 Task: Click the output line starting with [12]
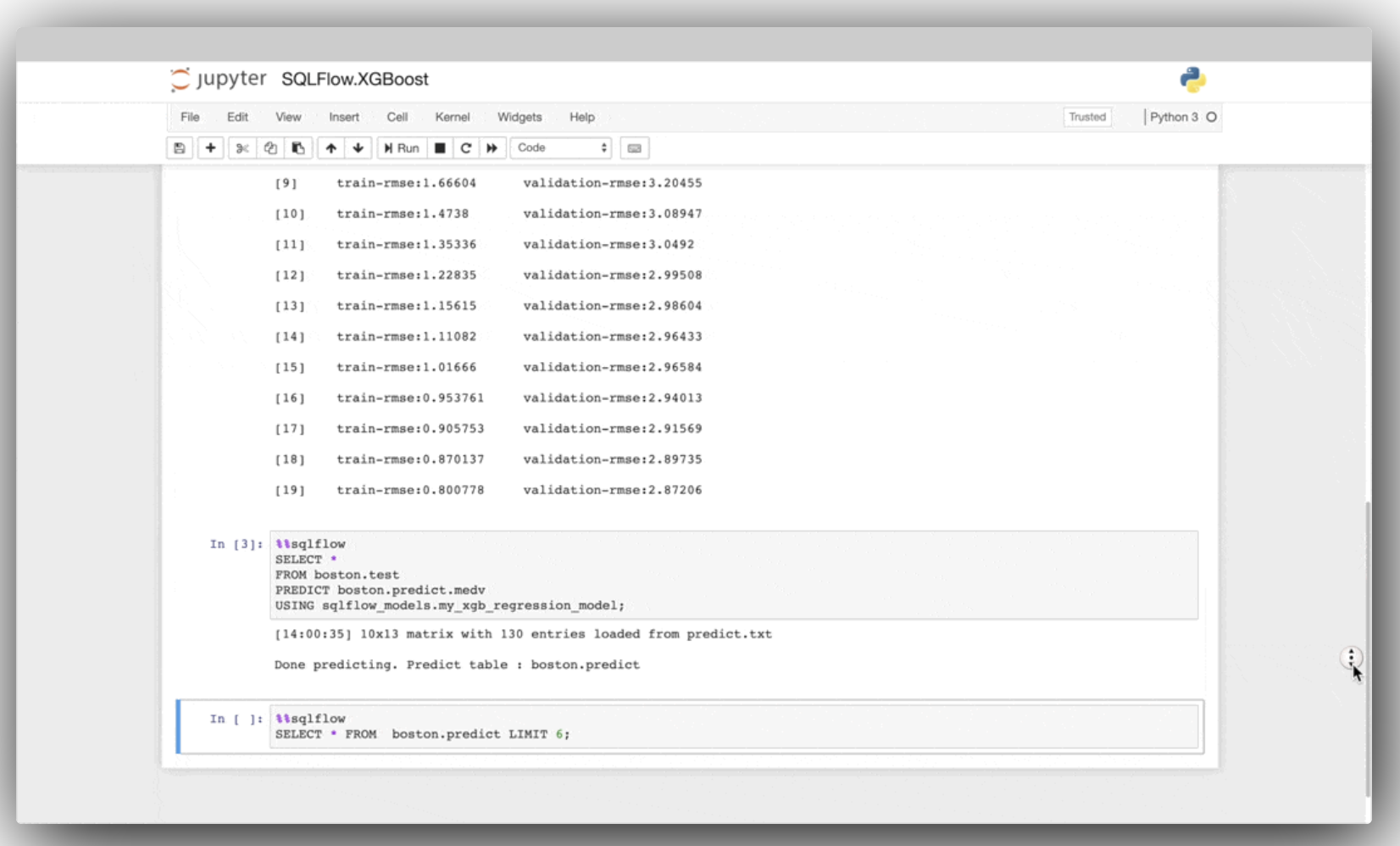pyautogui.click(x=488, y=276)
